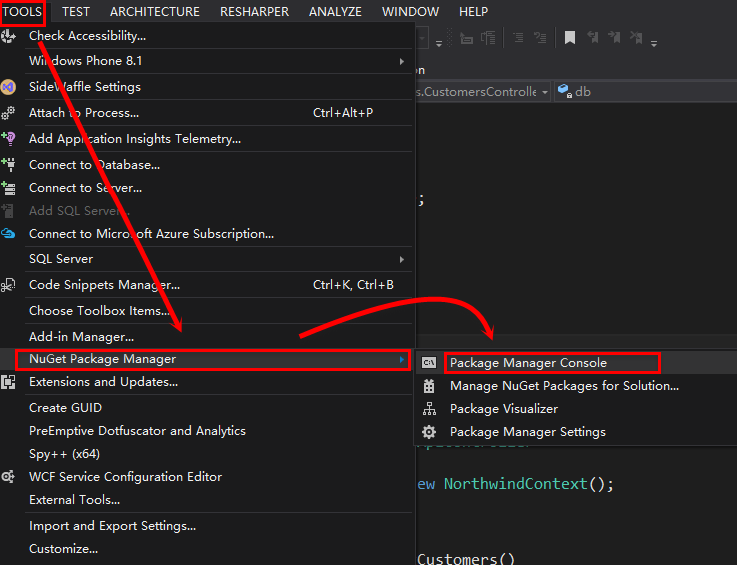This screenshot has width=737, height=565.
Task: Toggle the bookmark toolbar icon
Action: [570, 38]
